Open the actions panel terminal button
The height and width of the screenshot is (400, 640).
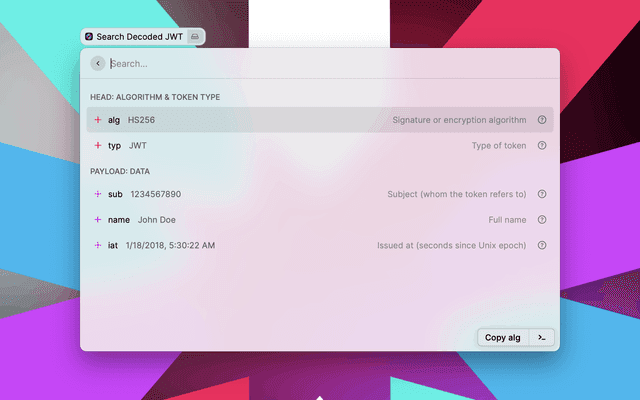point(541,337)
